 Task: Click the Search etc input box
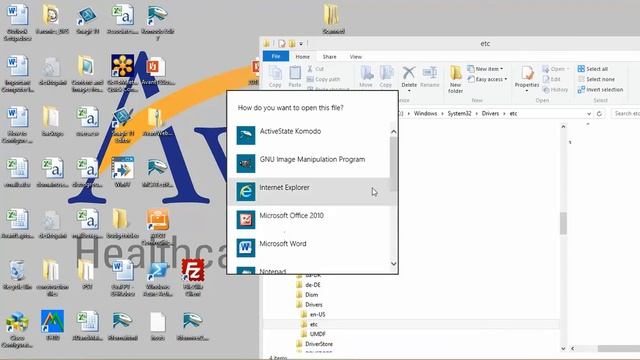click(x=625, y=113)
